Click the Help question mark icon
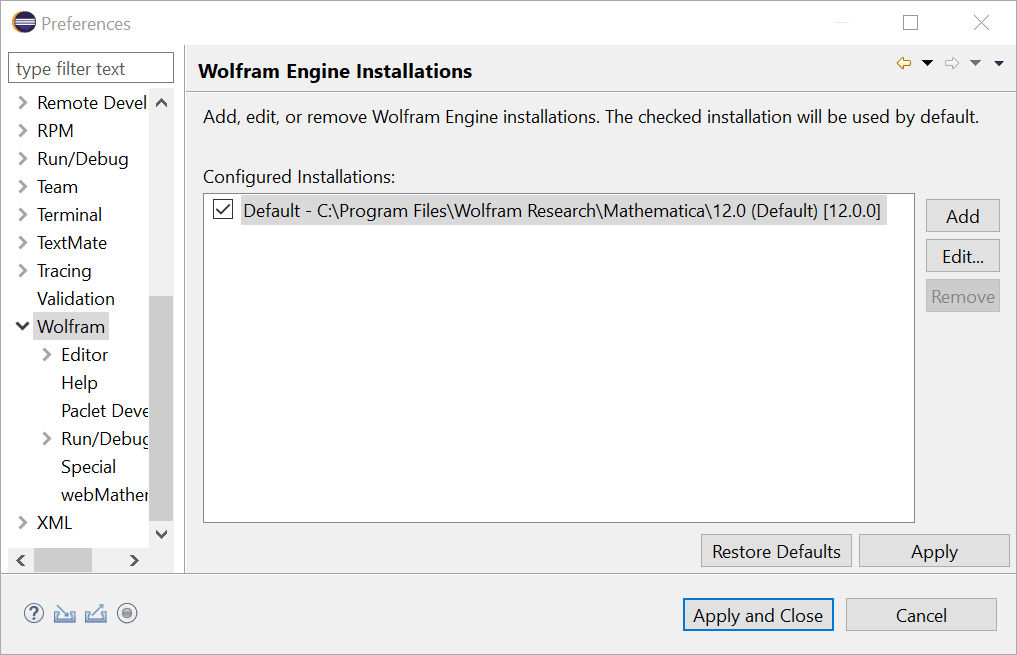 point(34,613)
